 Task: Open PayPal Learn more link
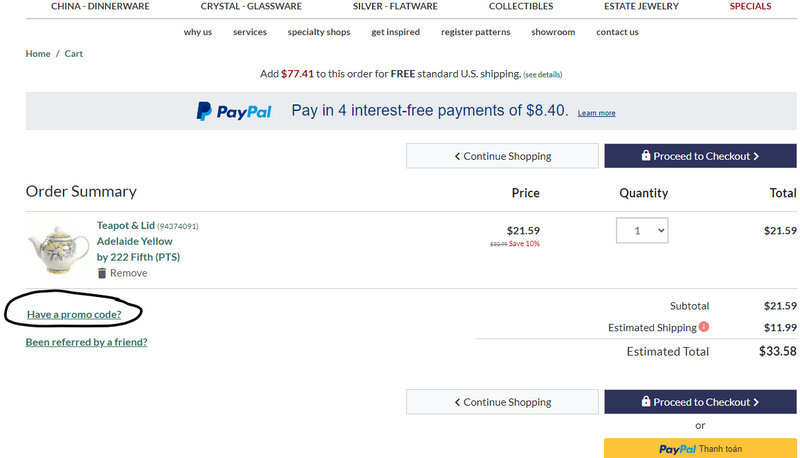(x=596, y=113)
